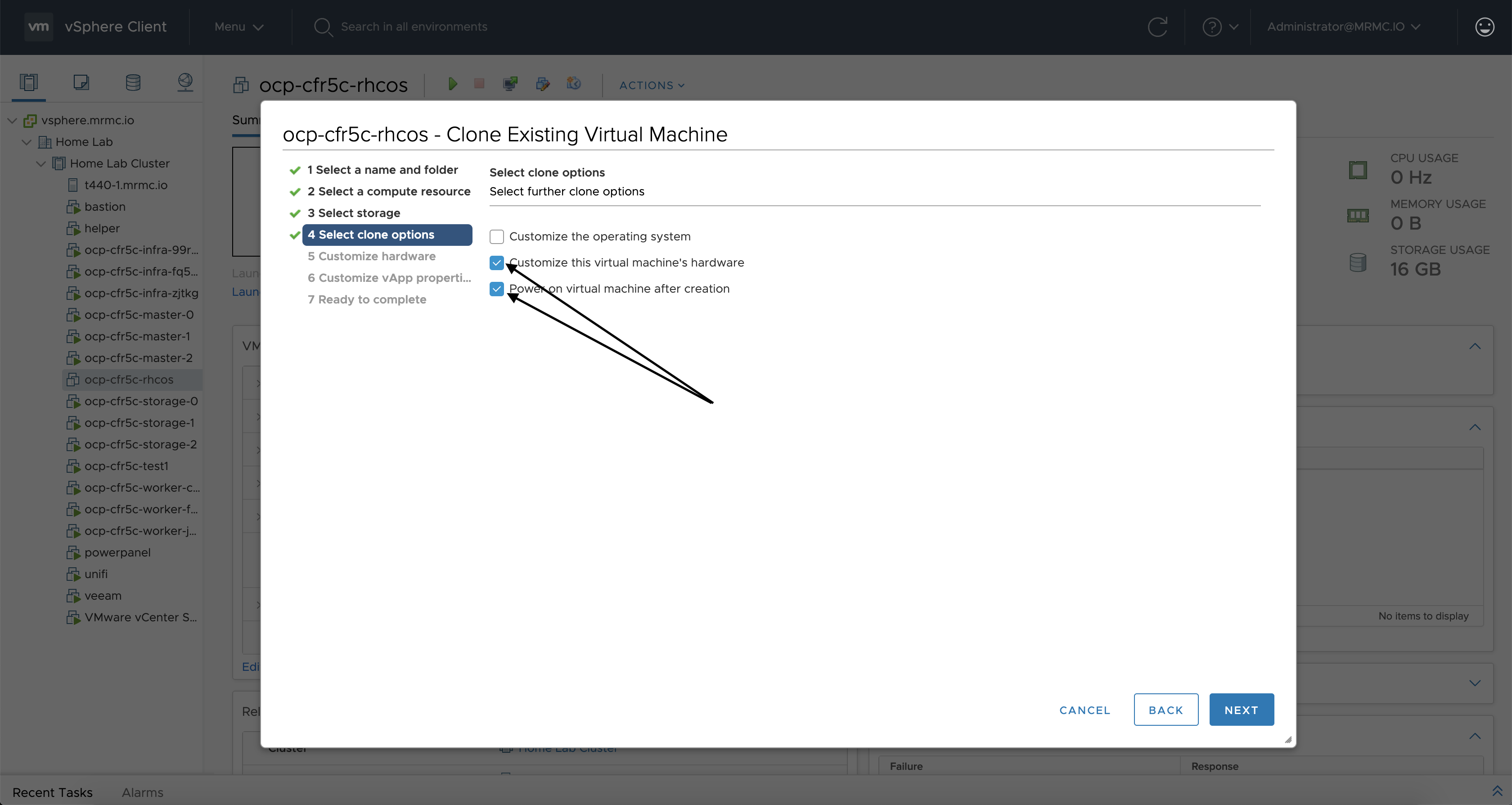Cancel the clone wizard
Image resolution: width=1512 pixels, height=805 pixels.
click(1084, 709)
